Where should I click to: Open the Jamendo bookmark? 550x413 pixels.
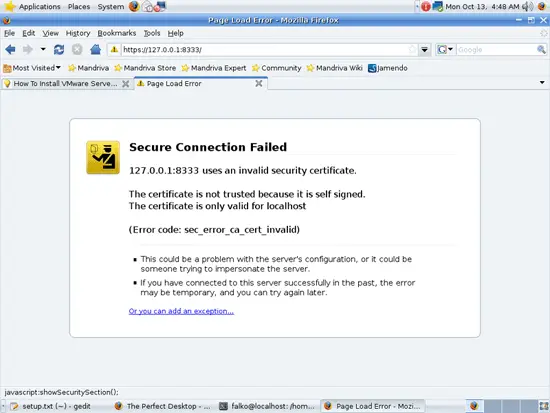click(388, 68)
